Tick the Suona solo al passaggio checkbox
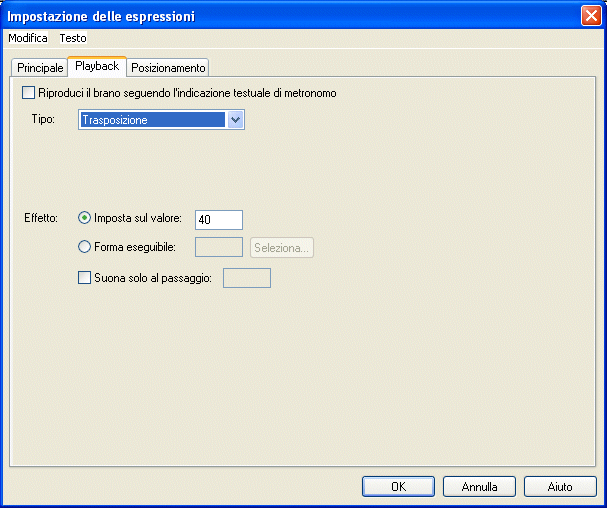The width and height of the screenshot is (607, 508). click(x=84, y=278)
